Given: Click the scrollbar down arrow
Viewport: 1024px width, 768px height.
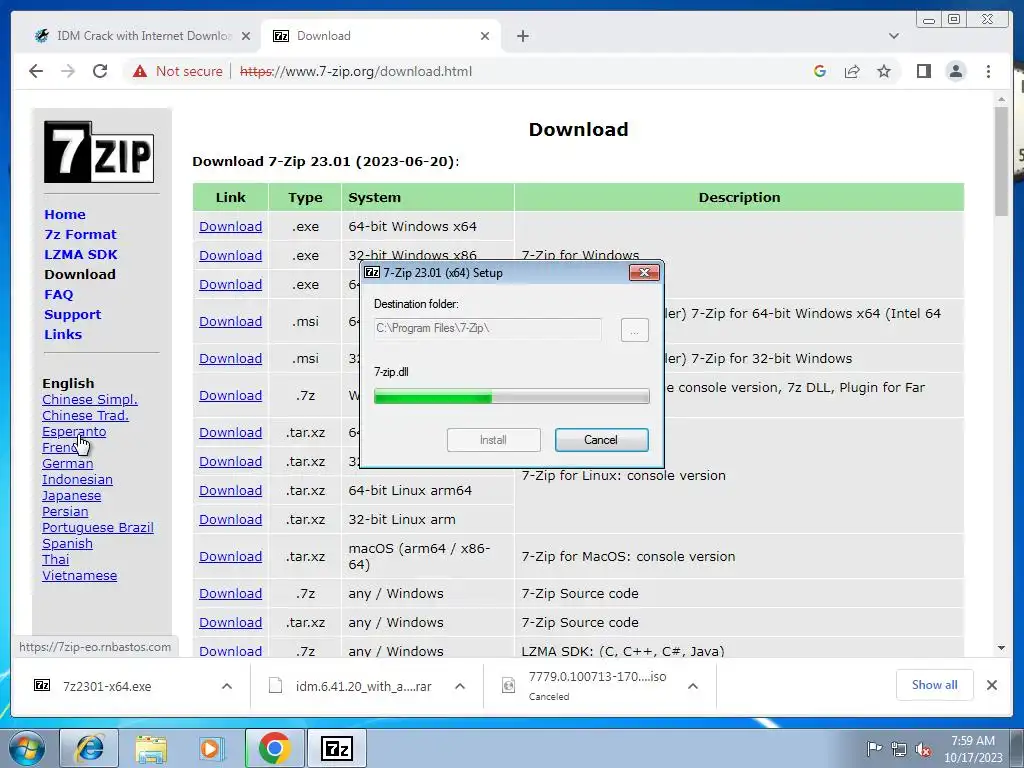Looking at the screenshot, I should point(1001,648).
